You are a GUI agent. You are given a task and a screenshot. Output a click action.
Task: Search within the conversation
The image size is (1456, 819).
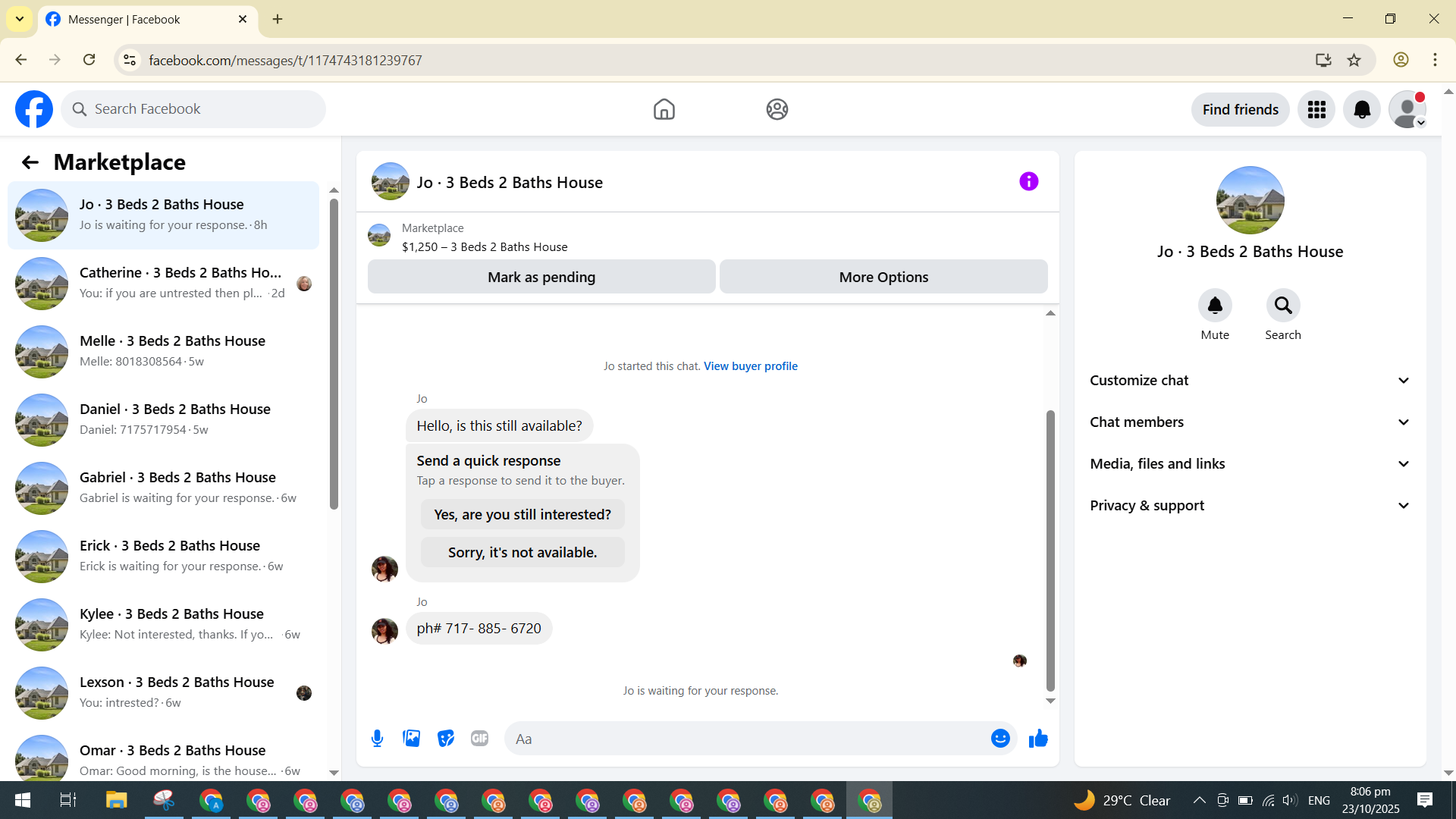(x=1282, y=306)
